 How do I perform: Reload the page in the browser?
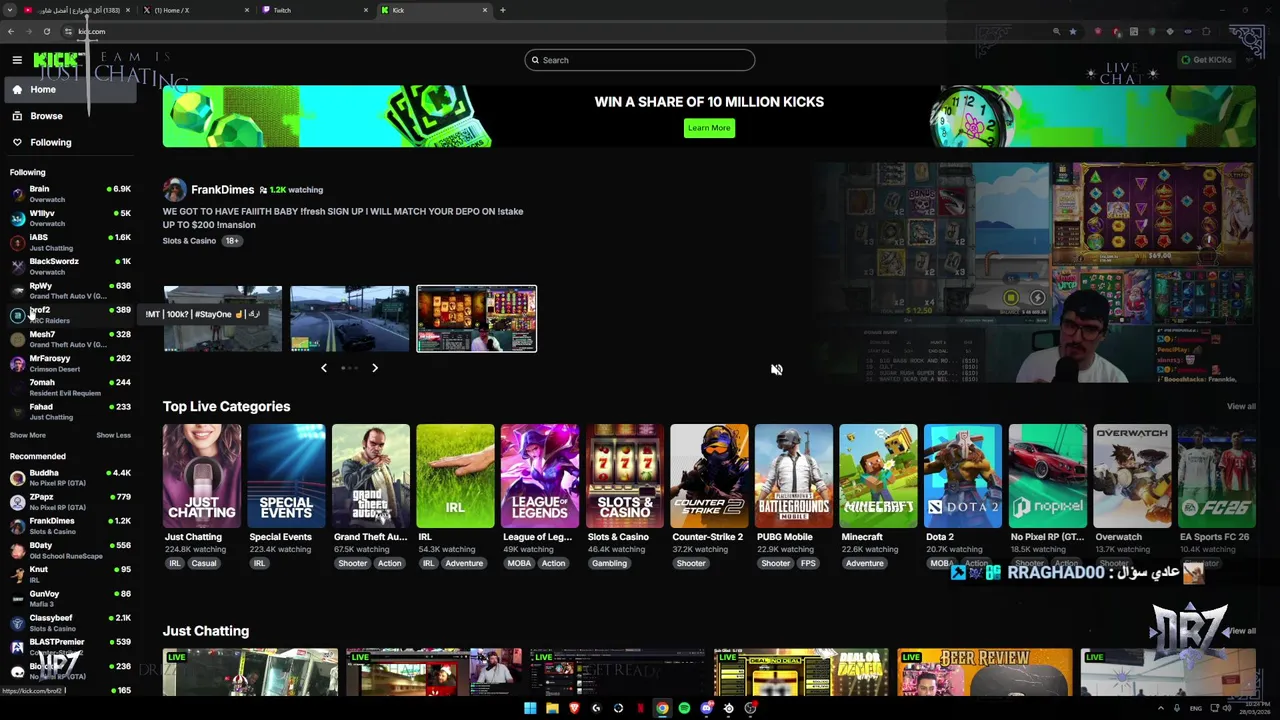46,32
